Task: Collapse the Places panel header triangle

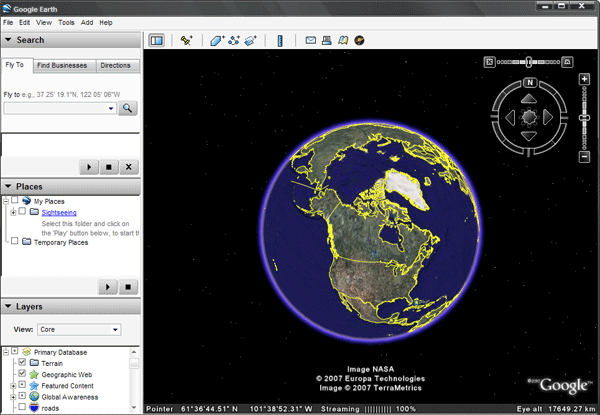Action: [8, 186]
